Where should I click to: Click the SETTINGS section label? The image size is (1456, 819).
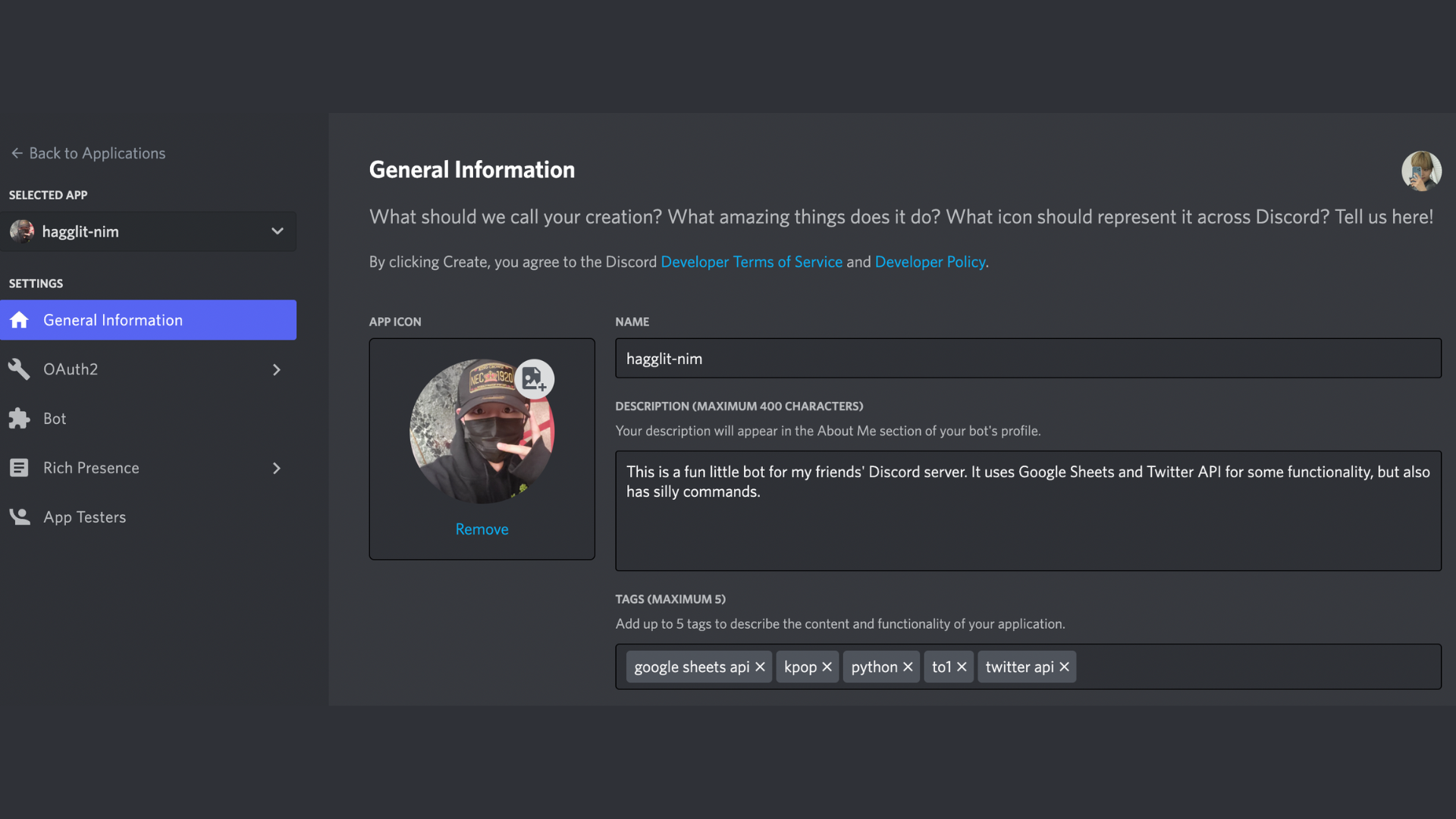click(x=36, y=284)
